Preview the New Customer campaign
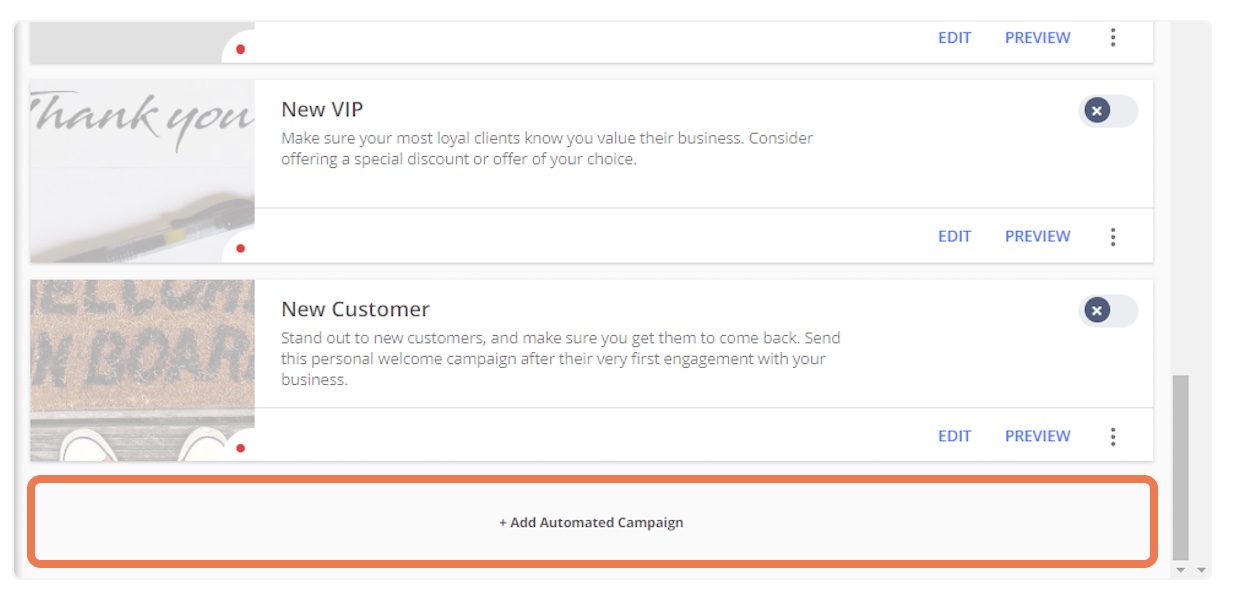This screenshot has width=1238, height=592. pos(1037,436)
